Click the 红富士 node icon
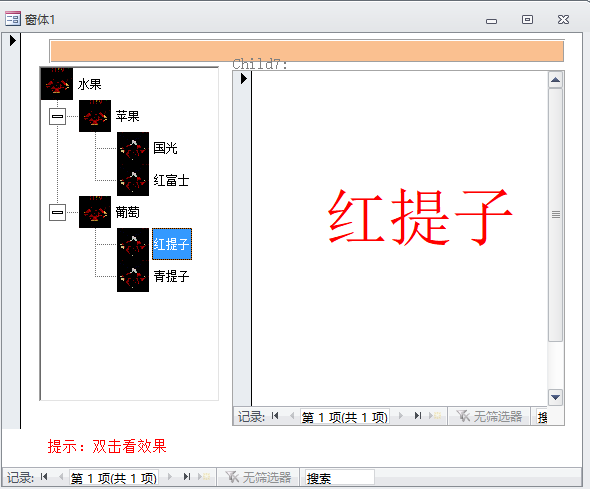The height and width of the screenshot is (489, 590). point(133,180)
